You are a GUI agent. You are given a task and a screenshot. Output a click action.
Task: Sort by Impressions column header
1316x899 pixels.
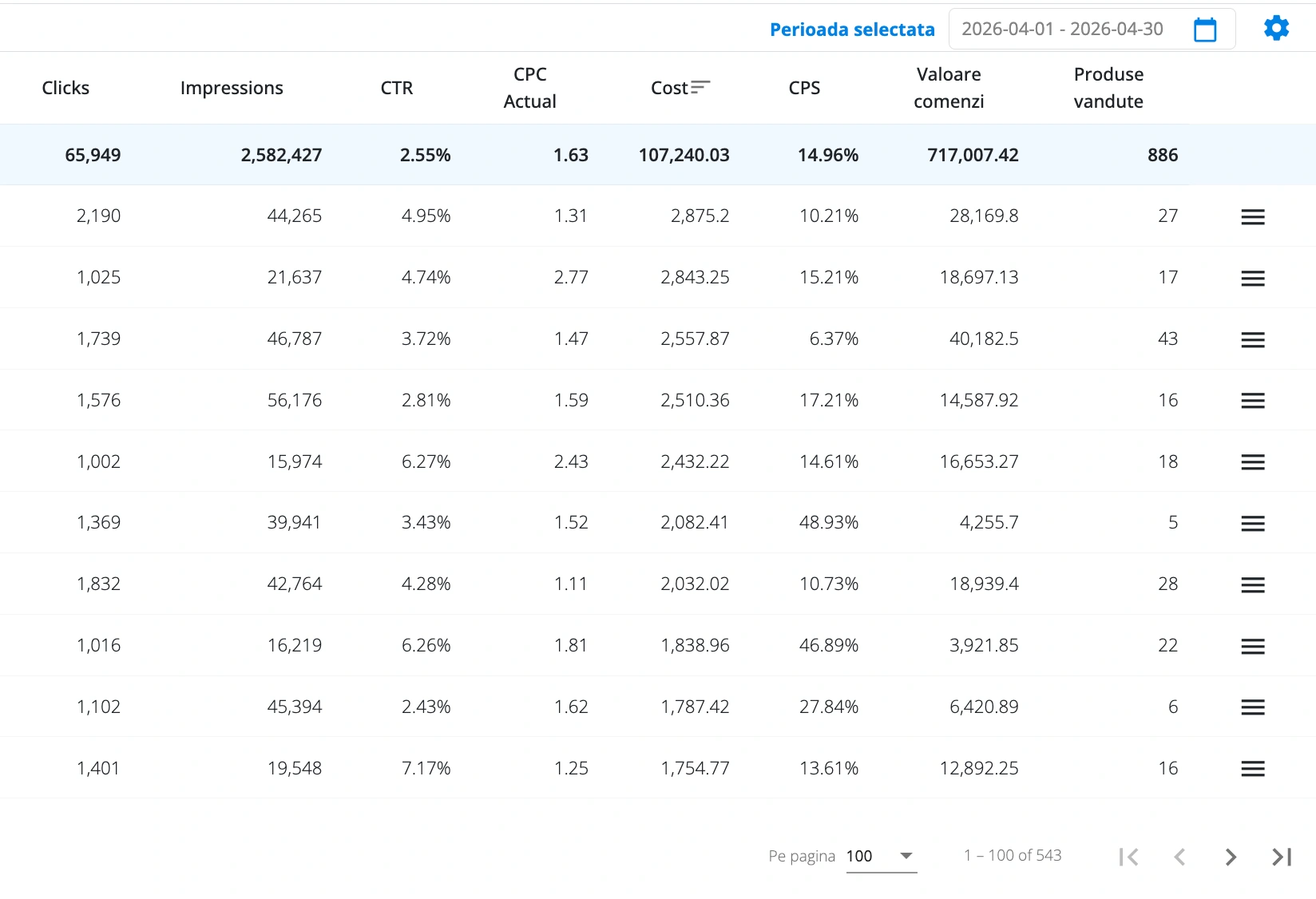tap(232, 88)
